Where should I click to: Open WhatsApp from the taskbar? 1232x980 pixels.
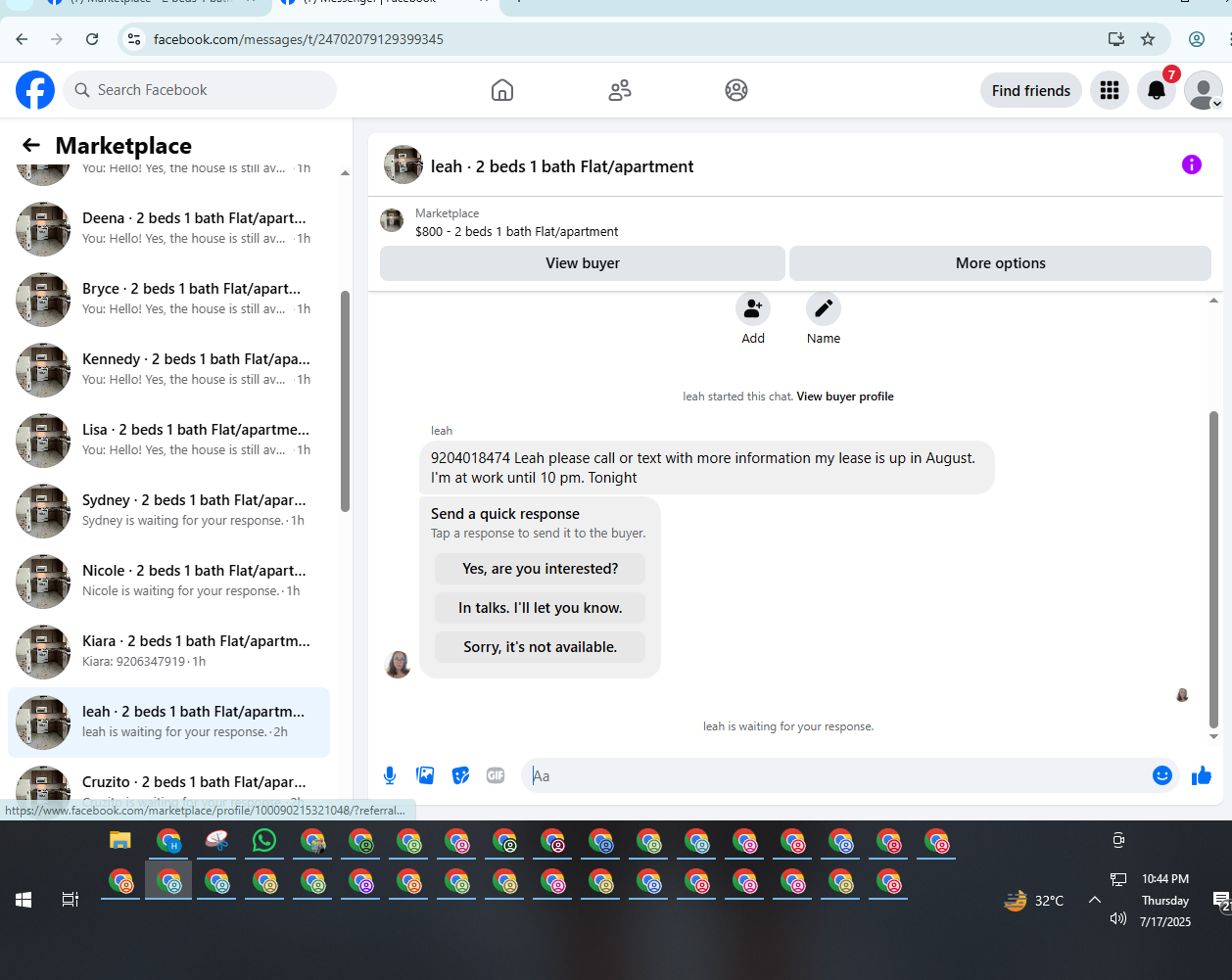coord(264,841)
